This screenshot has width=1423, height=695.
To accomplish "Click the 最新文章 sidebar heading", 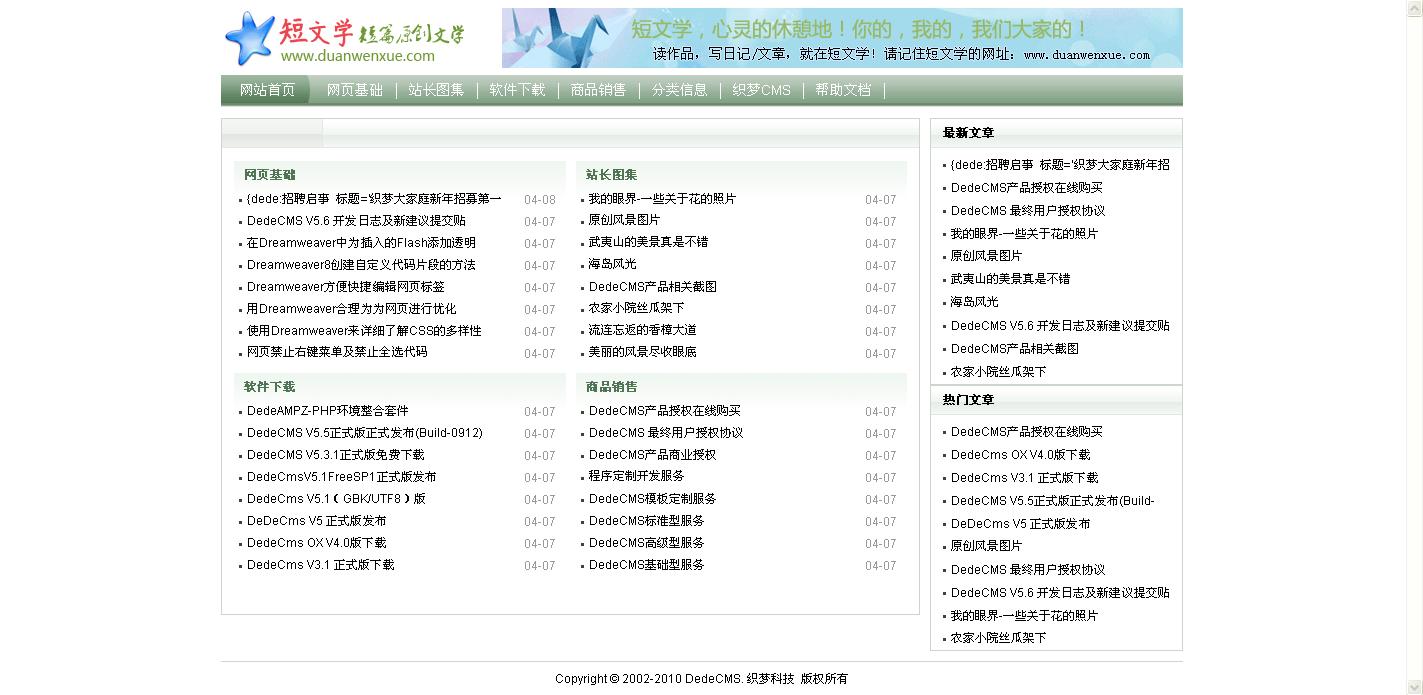I will [x=968, y=133].
